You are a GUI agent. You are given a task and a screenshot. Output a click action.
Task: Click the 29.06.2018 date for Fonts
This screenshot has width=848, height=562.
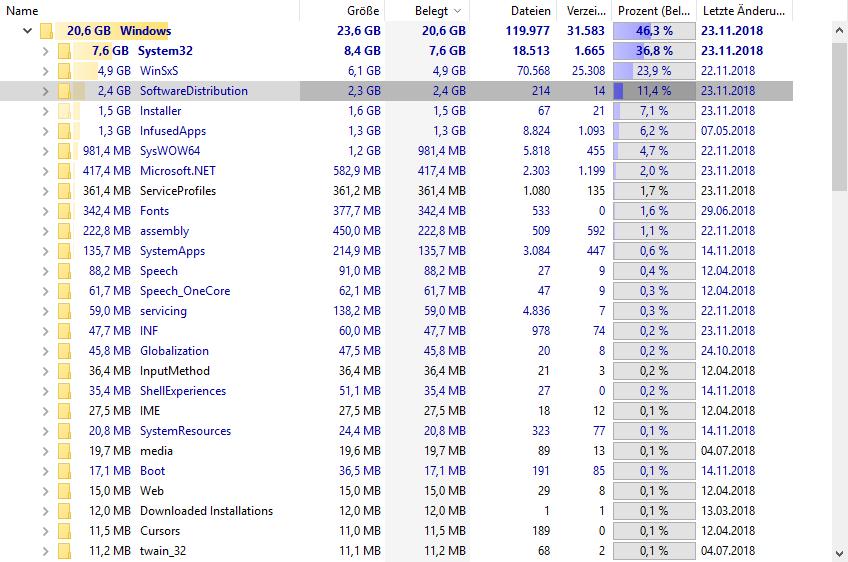pos(728,211)
